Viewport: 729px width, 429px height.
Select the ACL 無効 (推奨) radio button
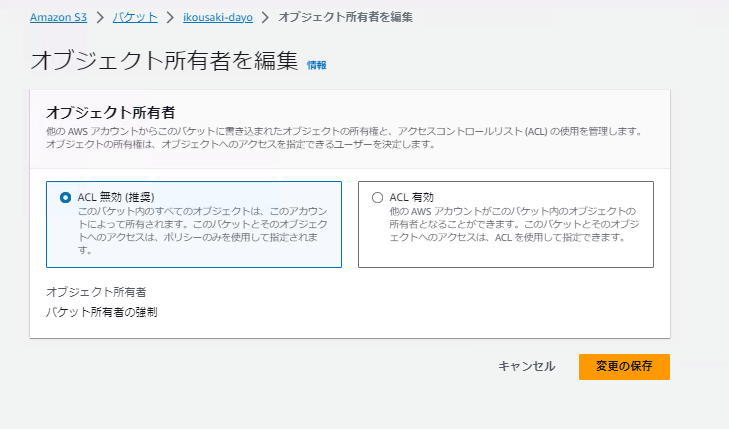click(66, 198)
